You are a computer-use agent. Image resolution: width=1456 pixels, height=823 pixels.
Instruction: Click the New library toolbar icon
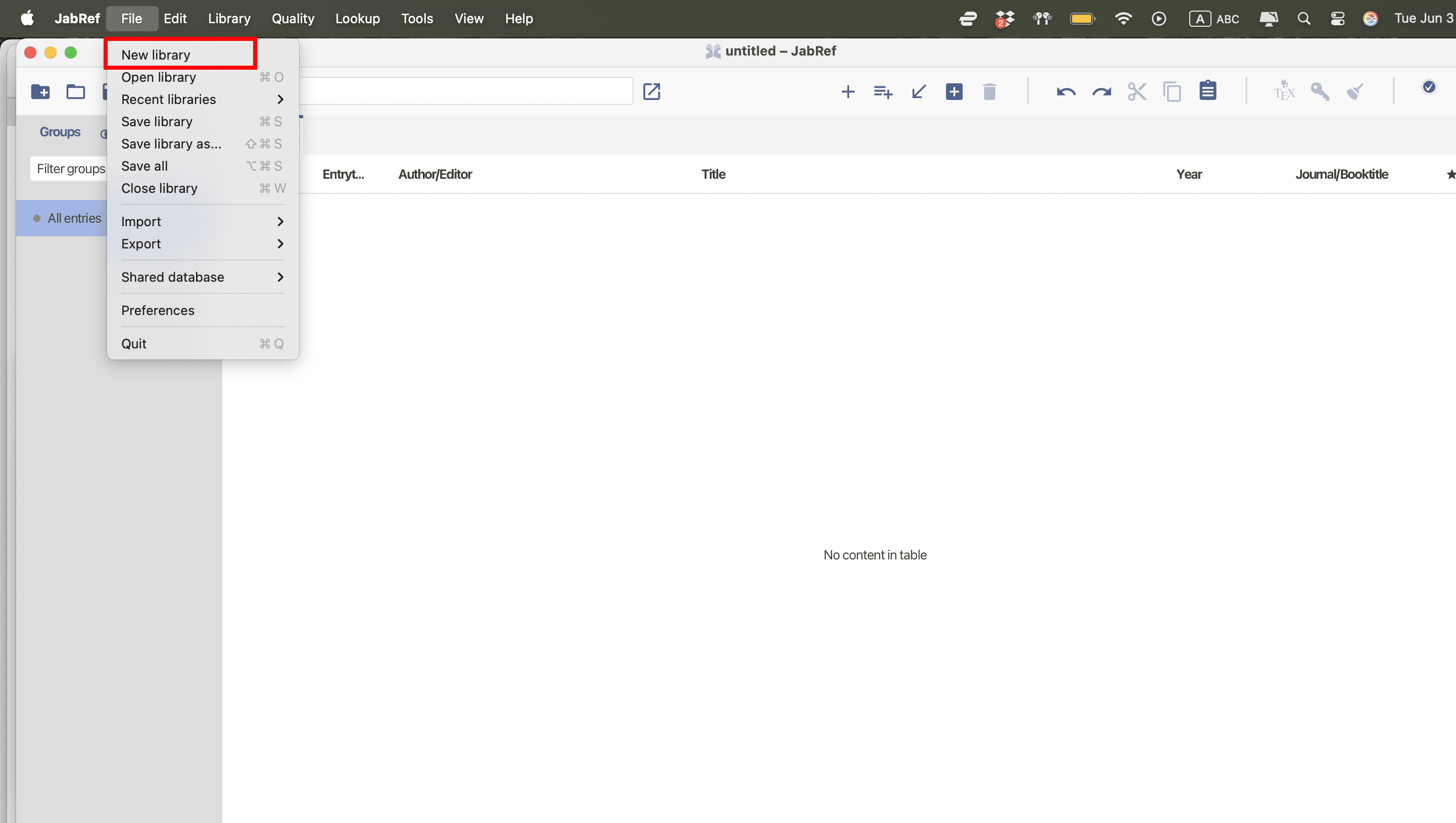40,91
